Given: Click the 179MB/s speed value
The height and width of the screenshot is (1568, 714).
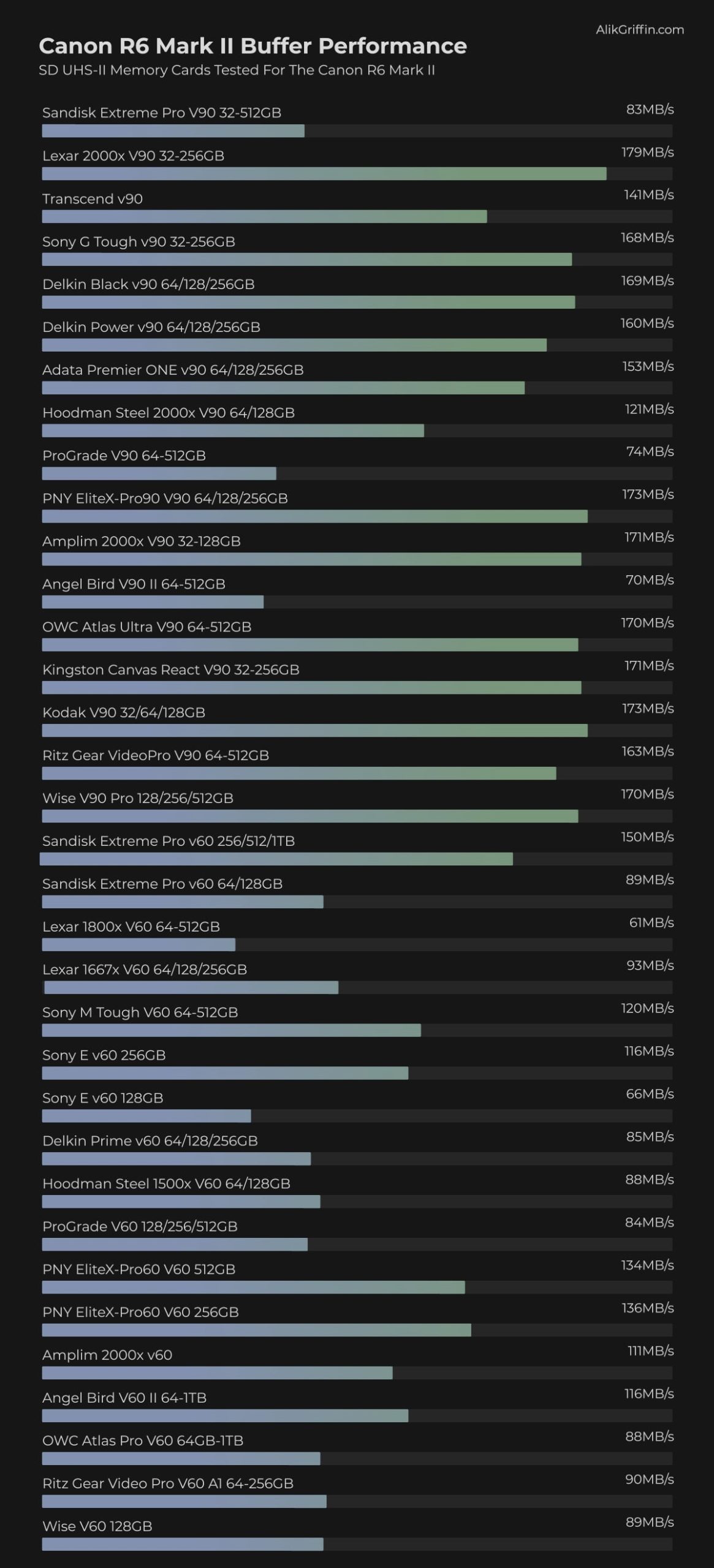Looking at the screenshot, I should (x=647, y=152).
